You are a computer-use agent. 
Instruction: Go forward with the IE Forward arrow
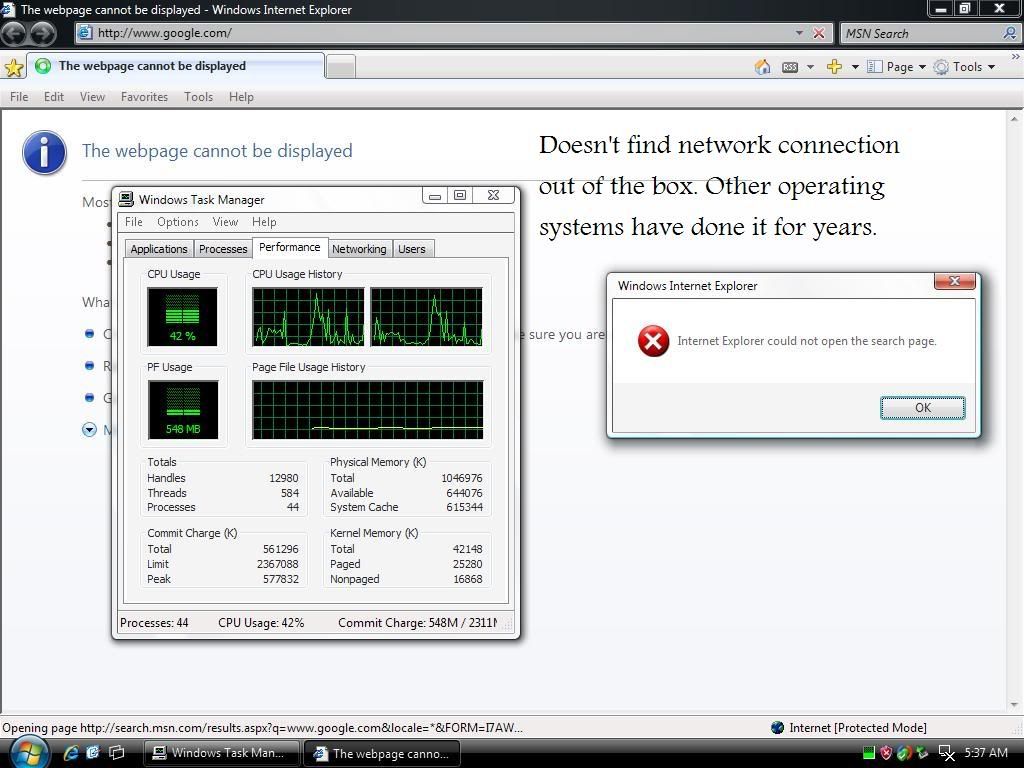click(43, 33)
